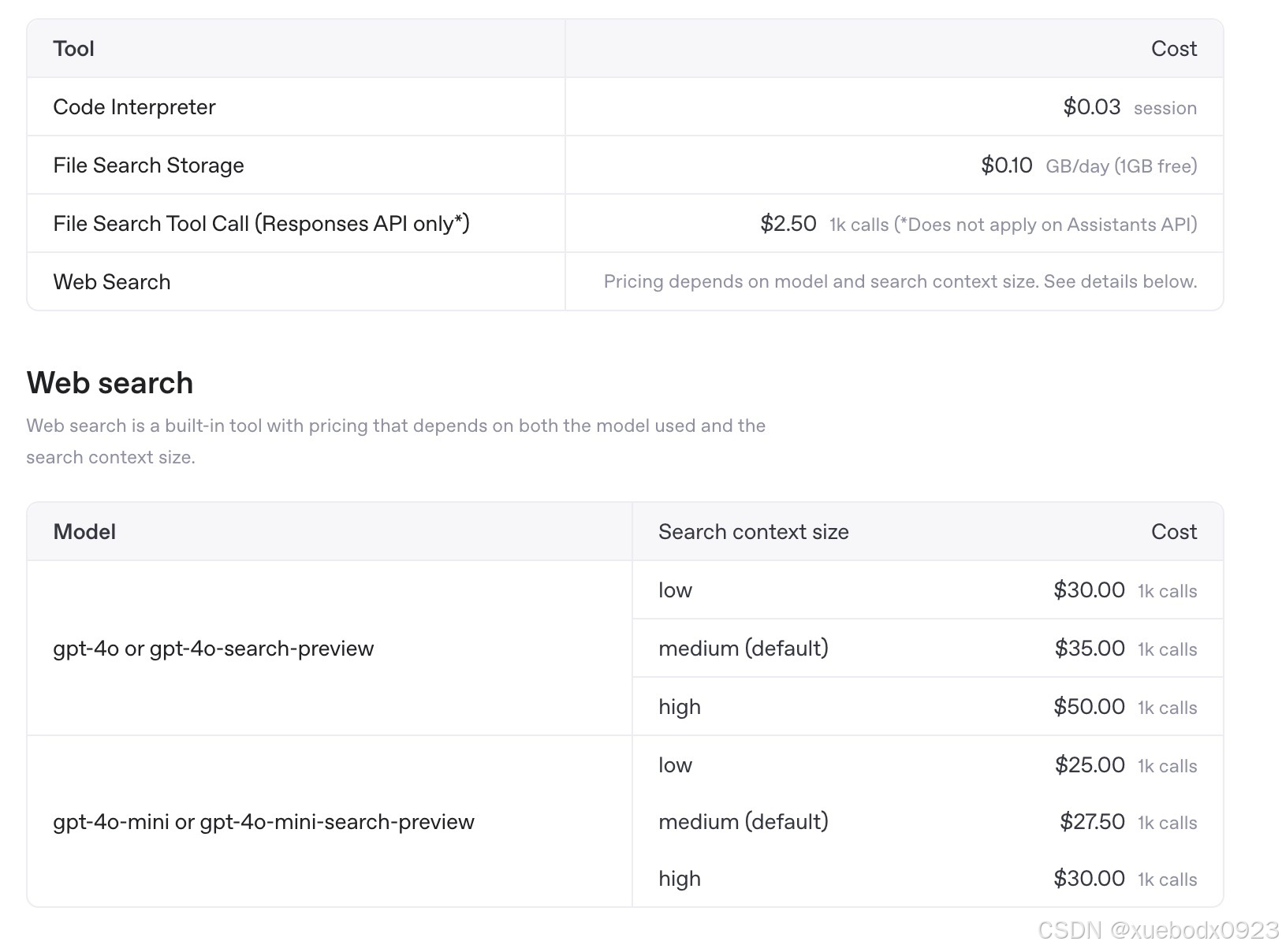This screenshot has width=1282, height=952.
Task: Click the '$50.00' price
Action: click(x=1089, y=706)
